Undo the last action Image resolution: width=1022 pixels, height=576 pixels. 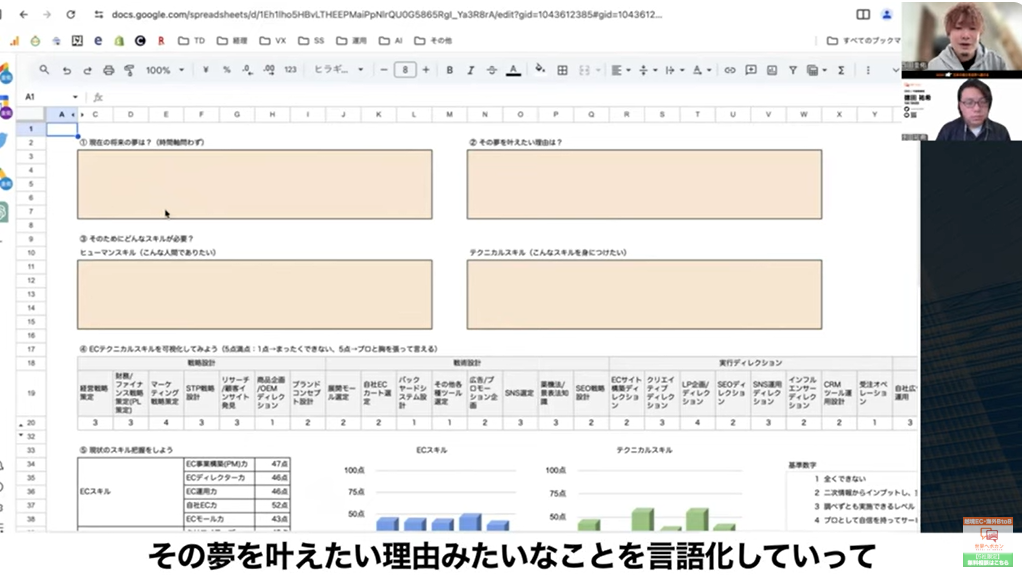[66, 70]
